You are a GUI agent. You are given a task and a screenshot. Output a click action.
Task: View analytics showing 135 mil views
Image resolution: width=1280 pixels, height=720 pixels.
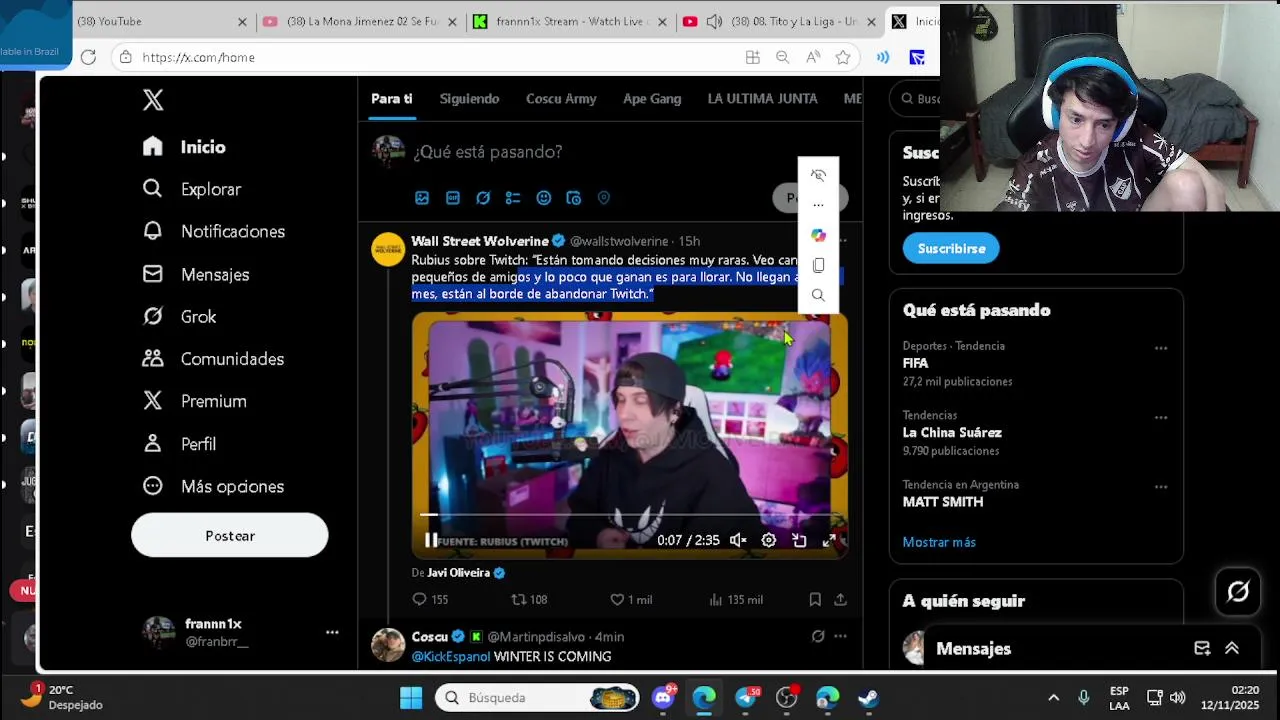pyautogui.click(x=735, y=599)
